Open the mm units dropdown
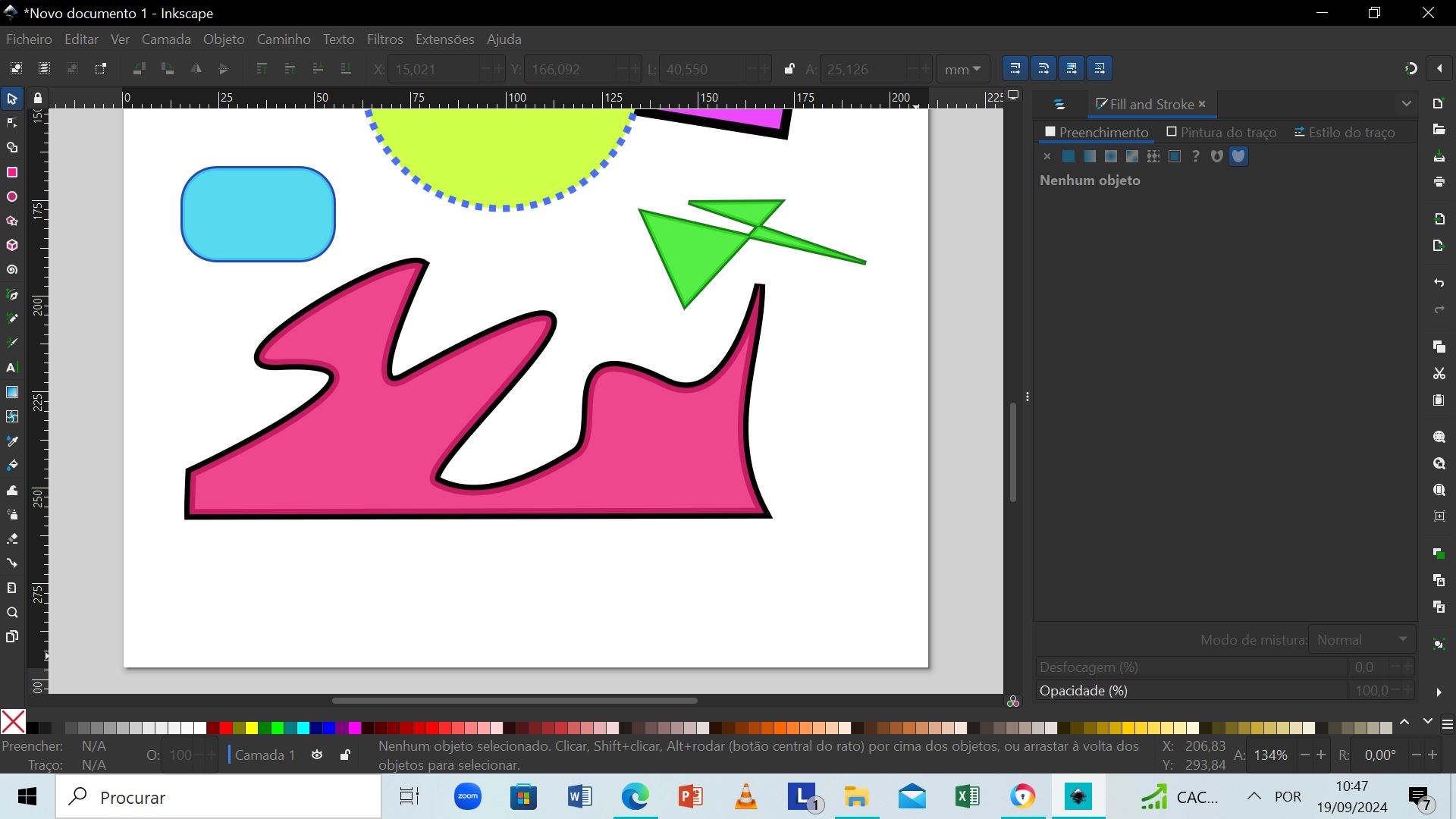 [x=962, y=69]
